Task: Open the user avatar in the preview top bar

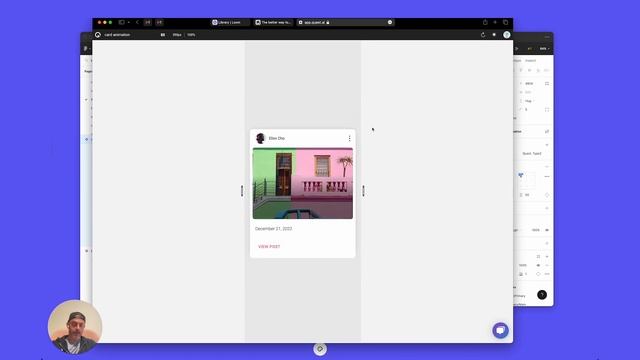Action: coord(507,35)
